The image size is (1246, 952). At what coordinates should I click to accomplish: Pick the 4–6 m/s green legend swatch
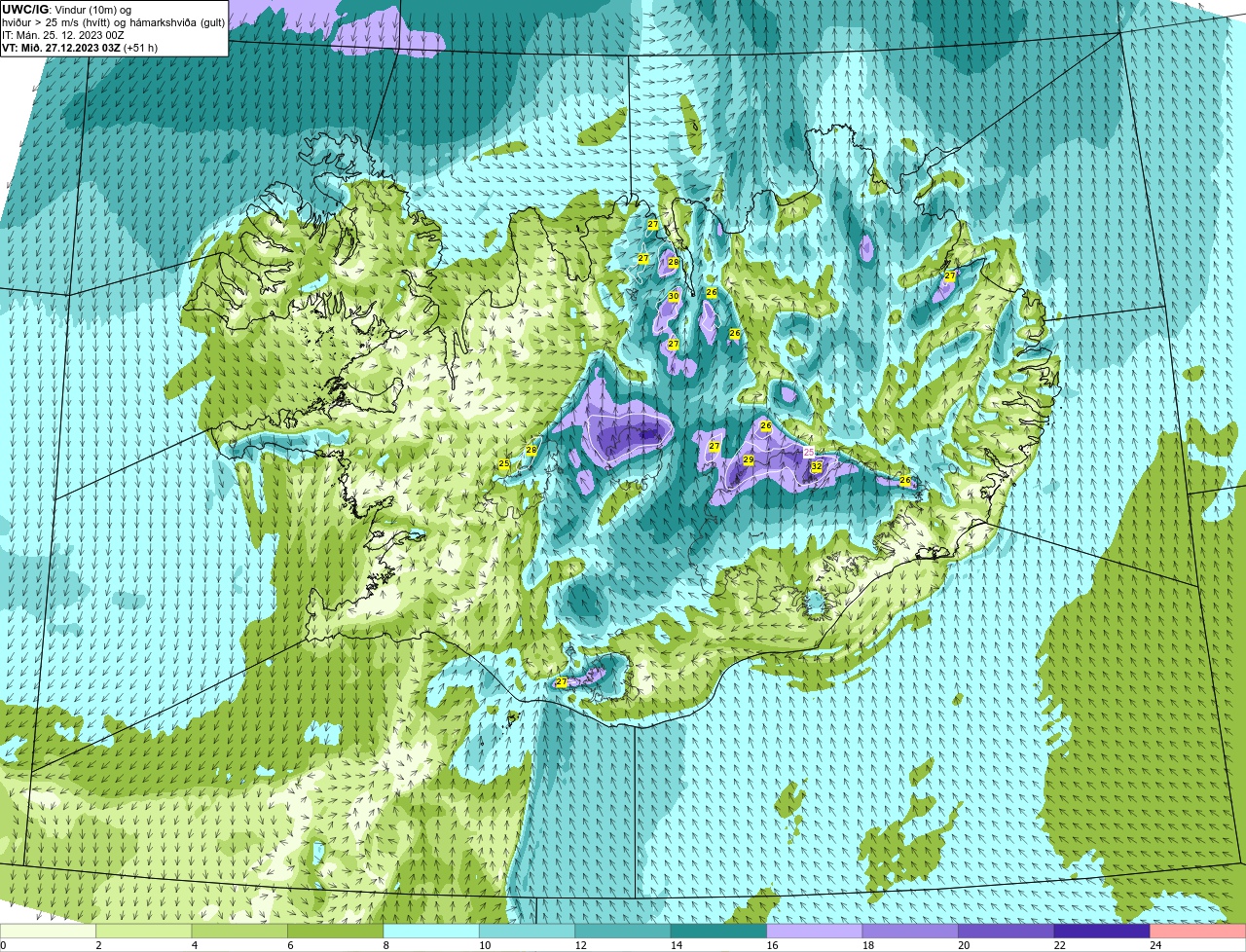(x=240, y=931)
